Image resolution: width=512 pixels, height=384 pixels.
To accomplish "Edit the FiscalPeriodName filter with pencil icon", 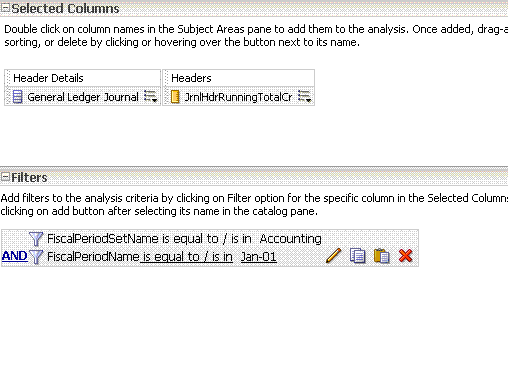I will (x=333, y=256).
